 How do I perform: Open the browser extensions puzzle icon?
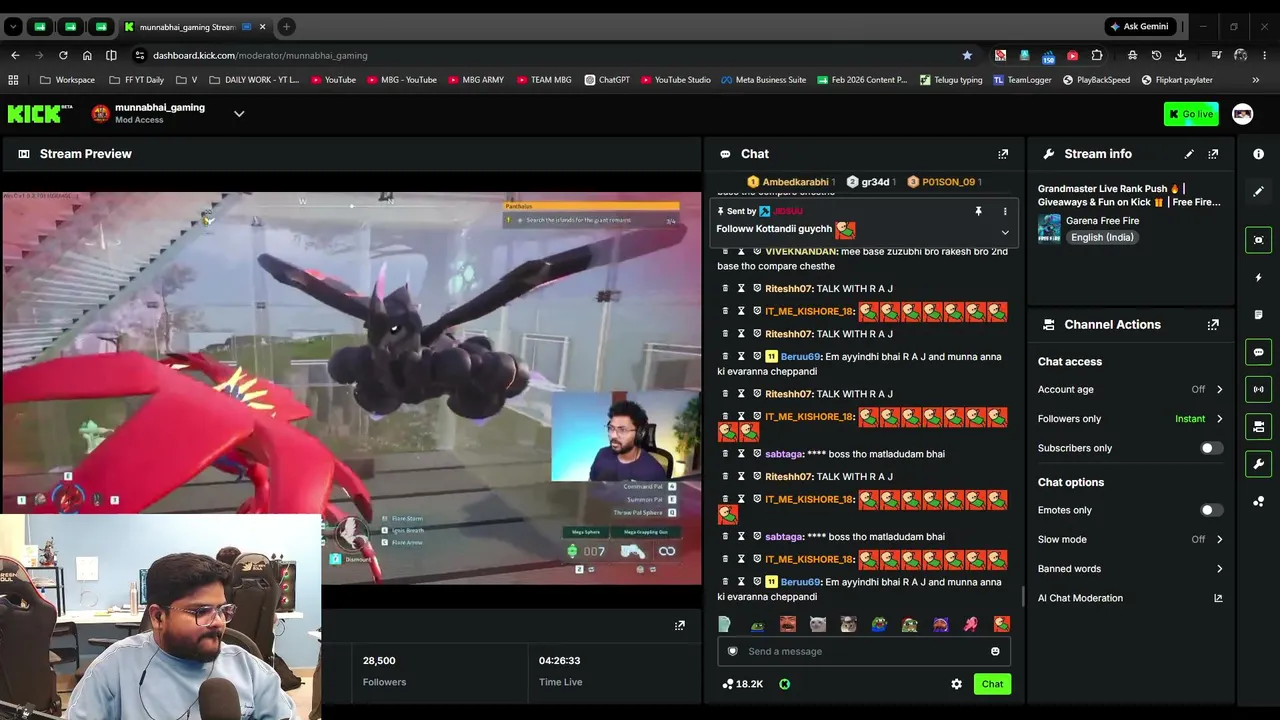pos(1097,55)
